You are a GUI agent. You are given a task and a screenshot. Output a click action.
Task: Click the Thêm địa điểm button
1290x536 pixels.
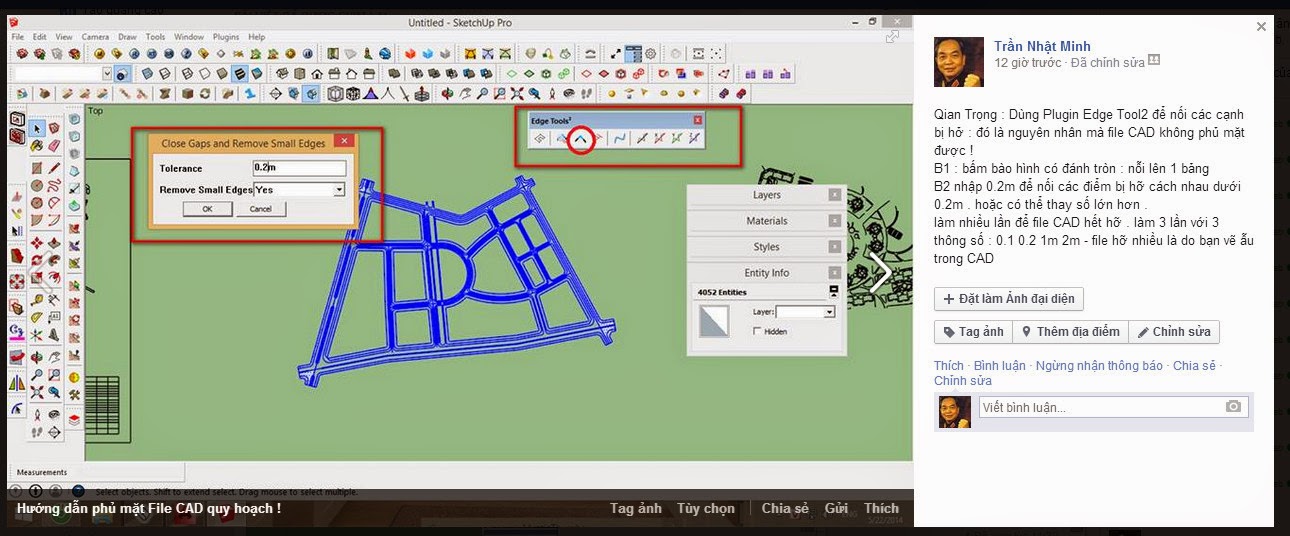coord(1070,332)
